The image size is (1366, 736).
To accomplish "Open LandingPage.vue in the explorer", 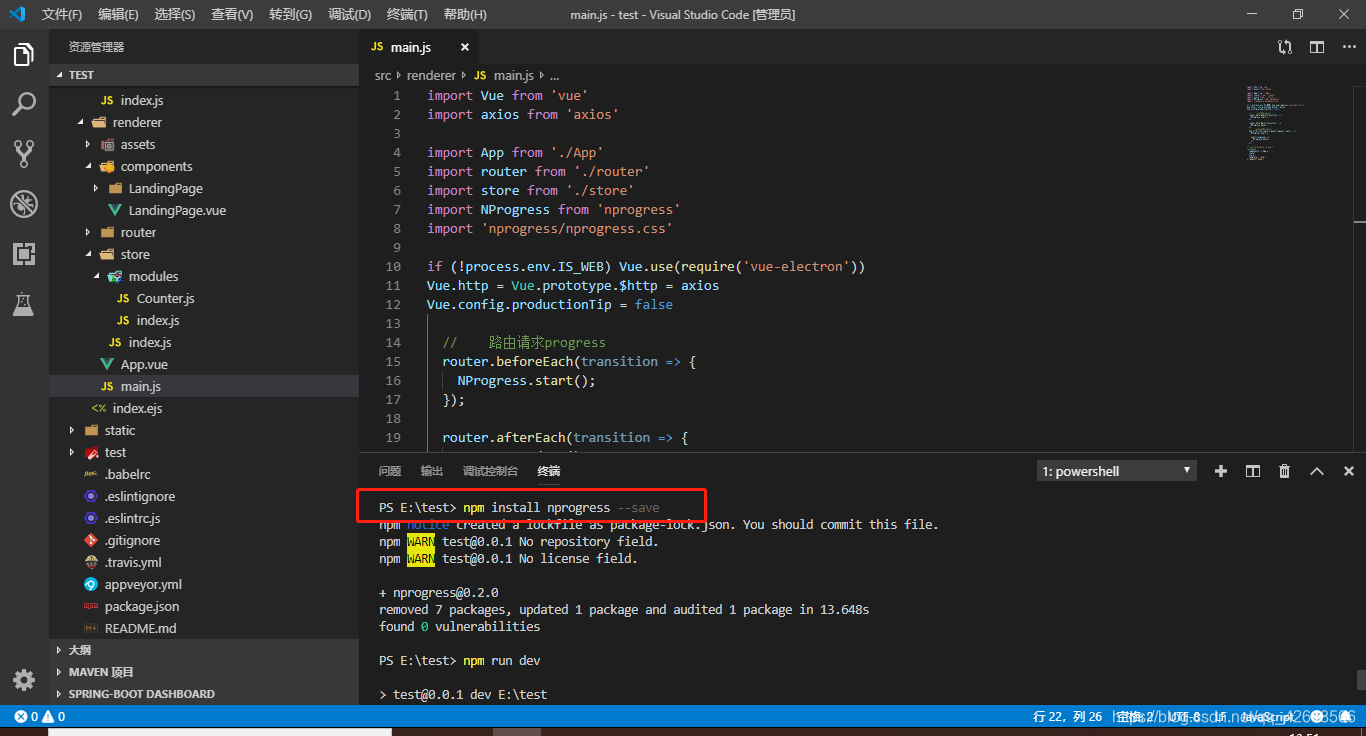I will coord(203,210).
